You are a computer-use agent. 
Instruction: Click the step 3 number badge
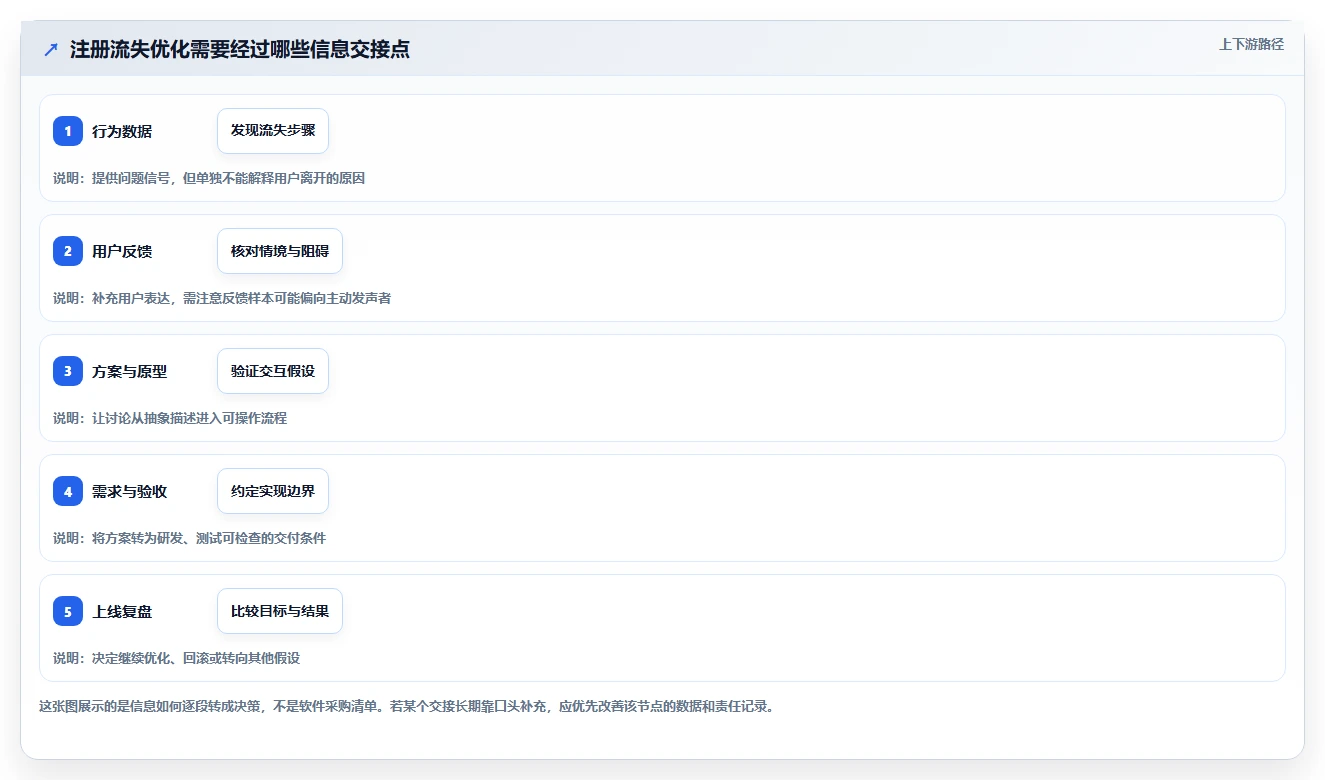click(x=68, y=371)
